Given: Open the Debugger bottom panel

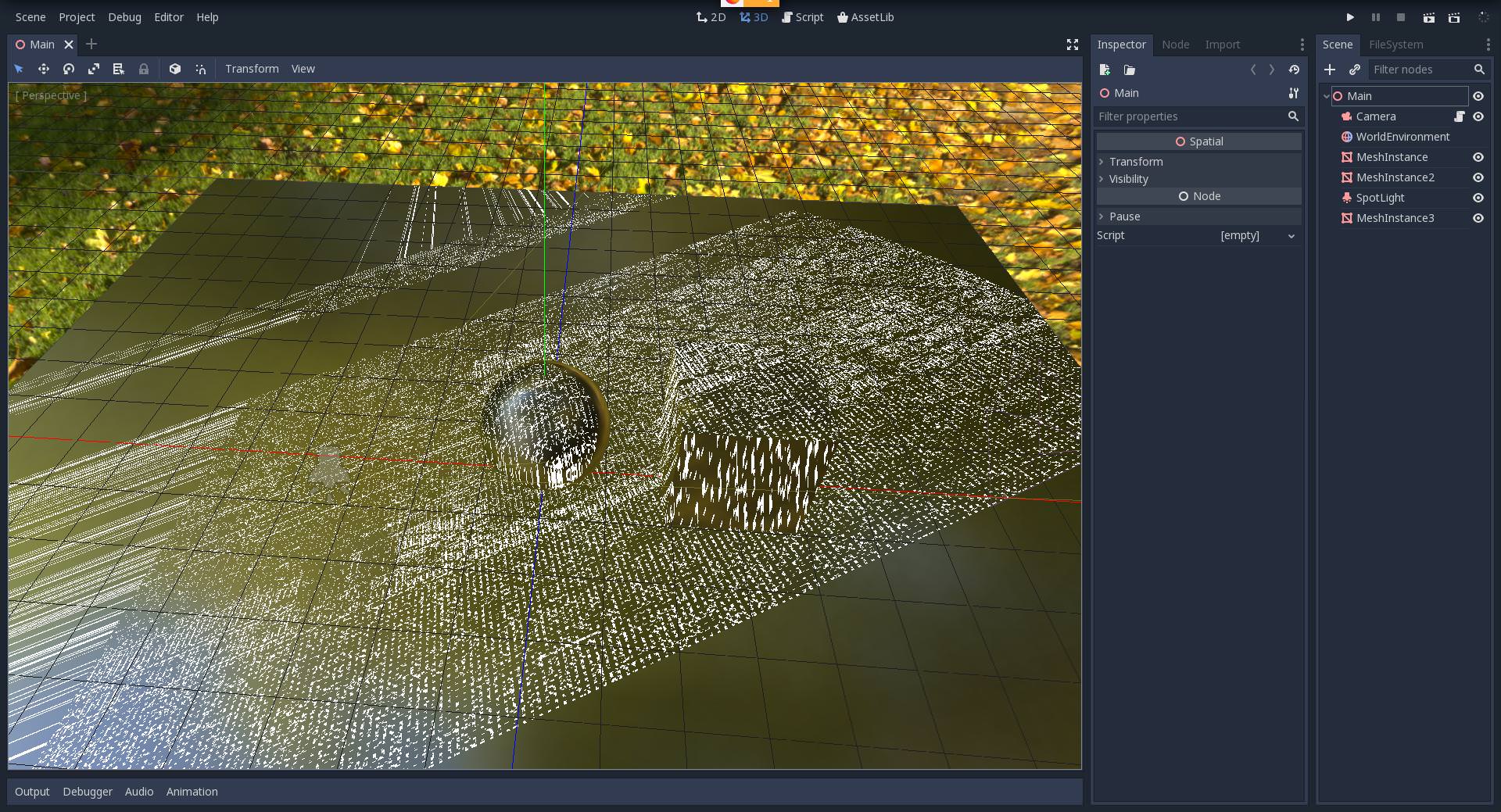Looking at the screenshot, I should coord(88,792).
